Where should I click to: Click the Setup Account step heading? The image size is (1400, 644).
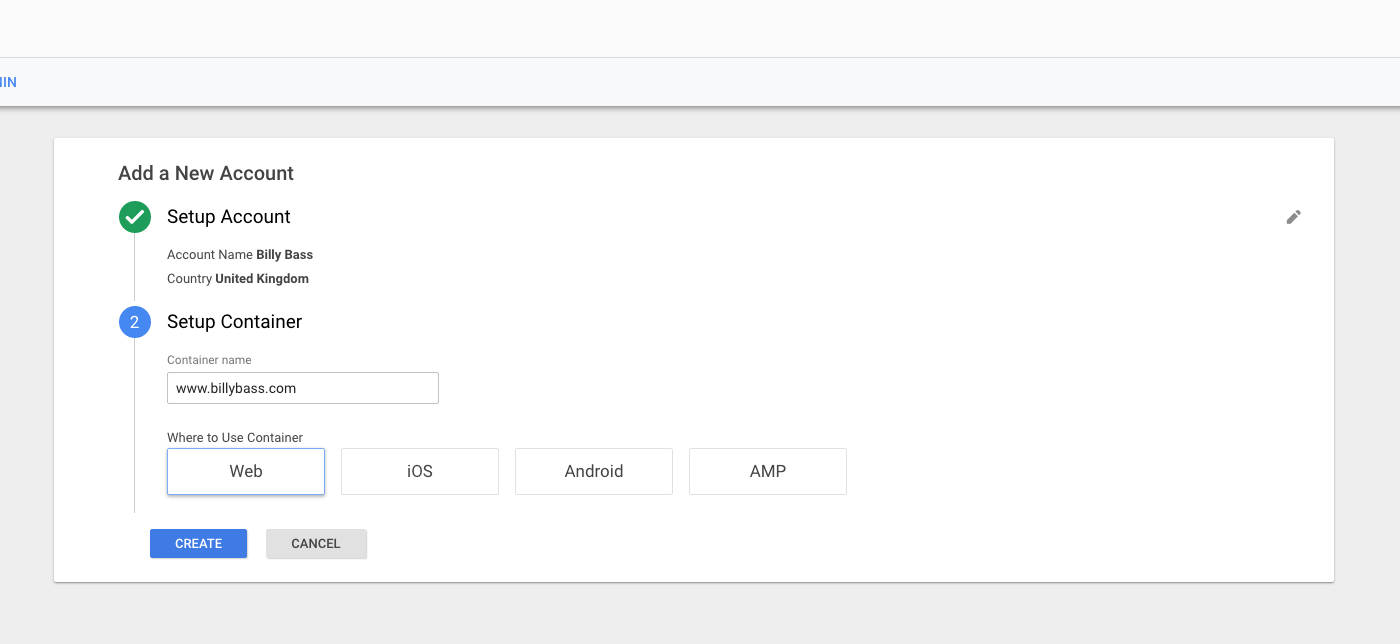tap(229, 217)
